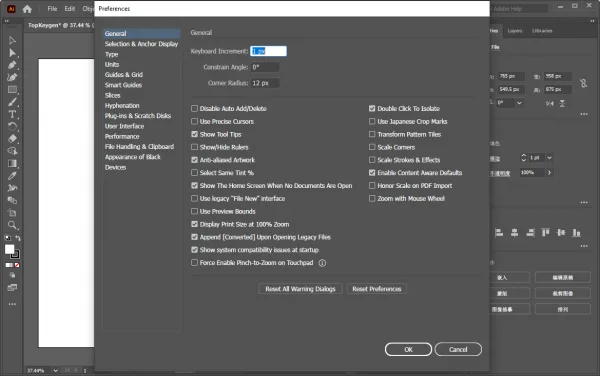This screenshot has width=600, height=376.
Task: Select the Shape Builder tool
Action: coord(12,151)
